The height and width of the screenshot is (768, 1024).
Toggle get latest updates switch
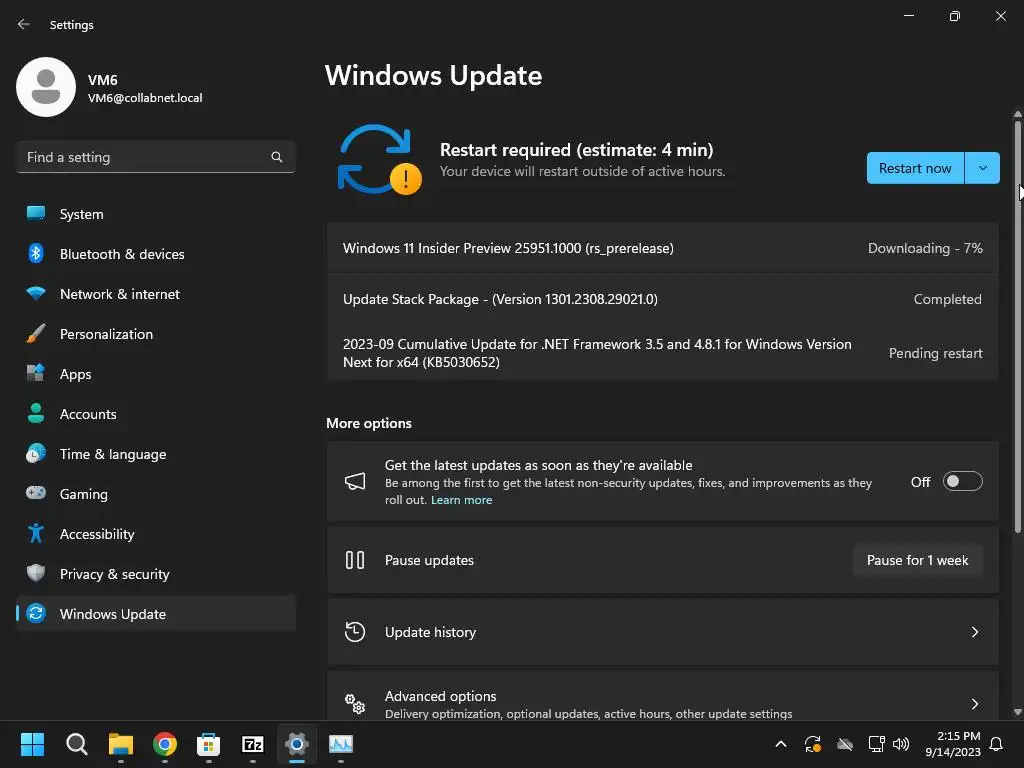963,481
